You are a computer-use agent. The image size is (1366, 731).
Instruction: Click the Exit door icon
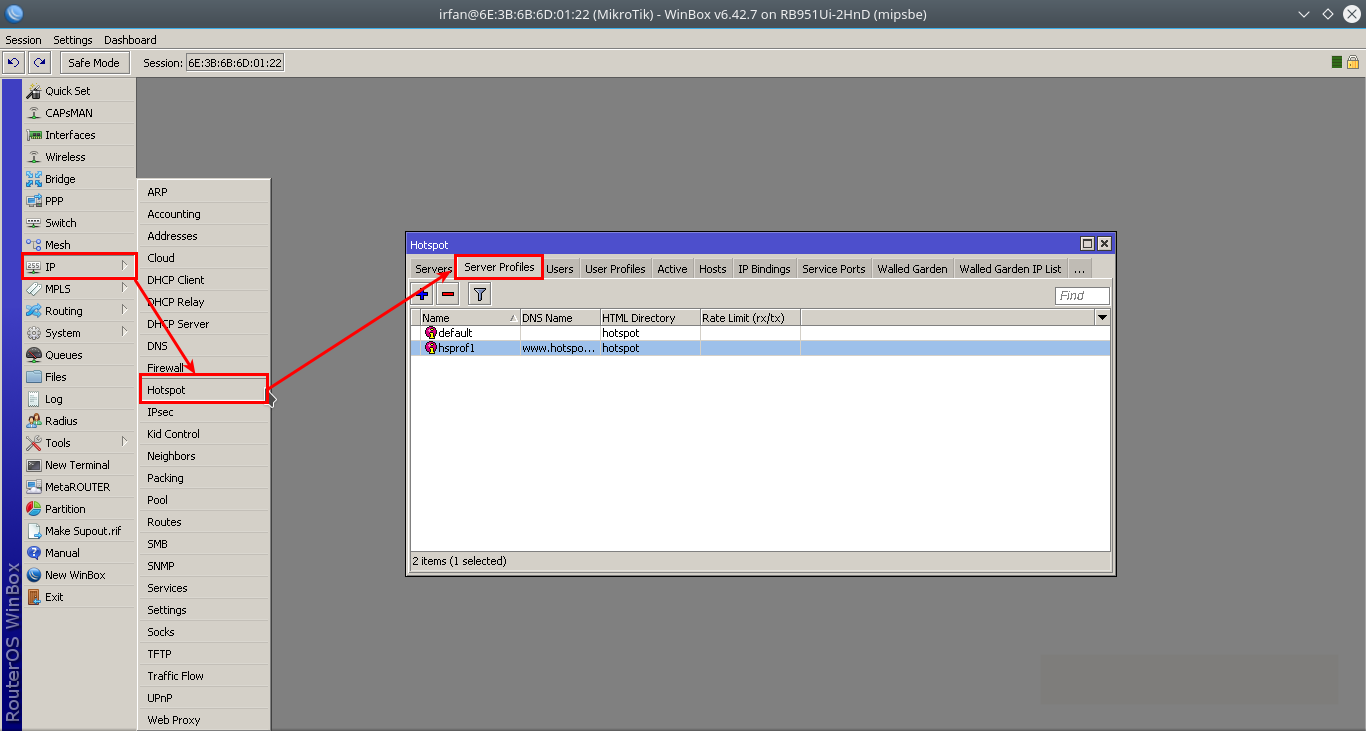pos(34,597)
